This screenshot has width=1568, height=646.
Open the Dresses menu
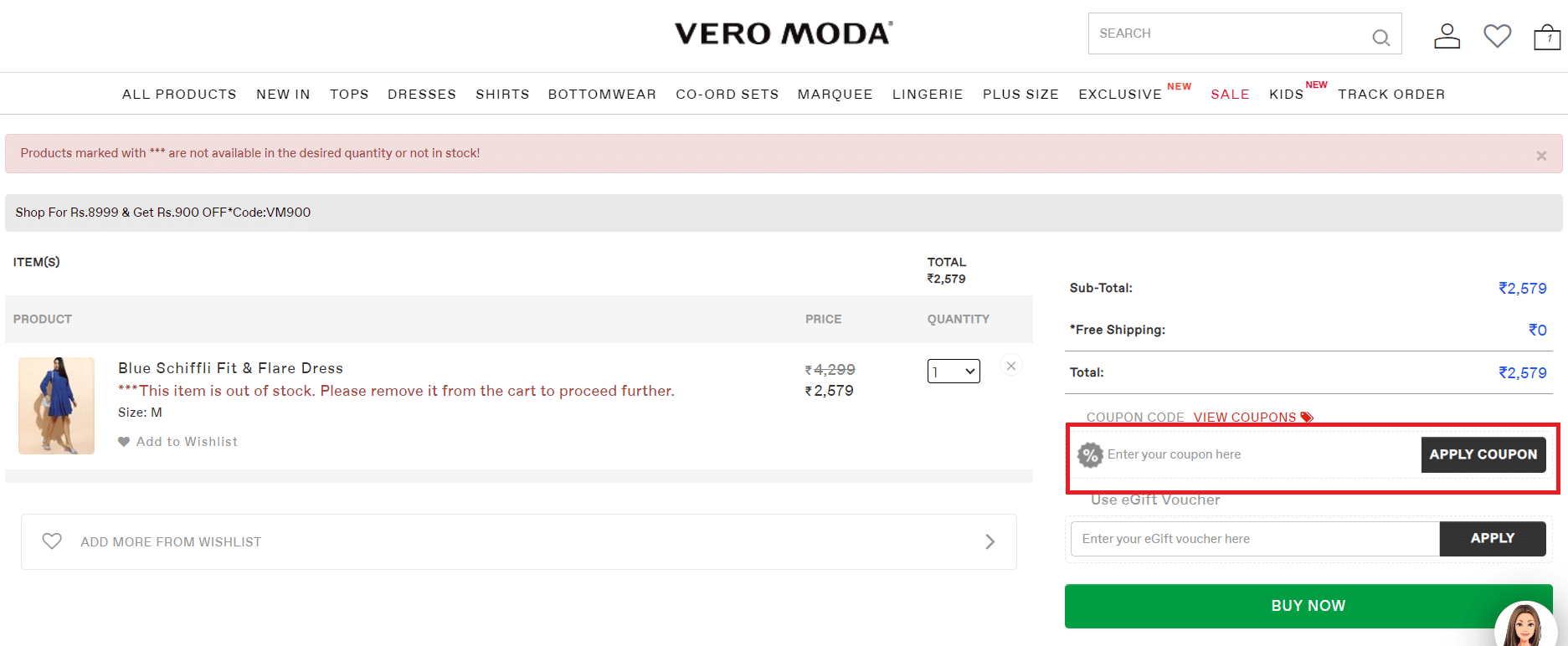422,95
